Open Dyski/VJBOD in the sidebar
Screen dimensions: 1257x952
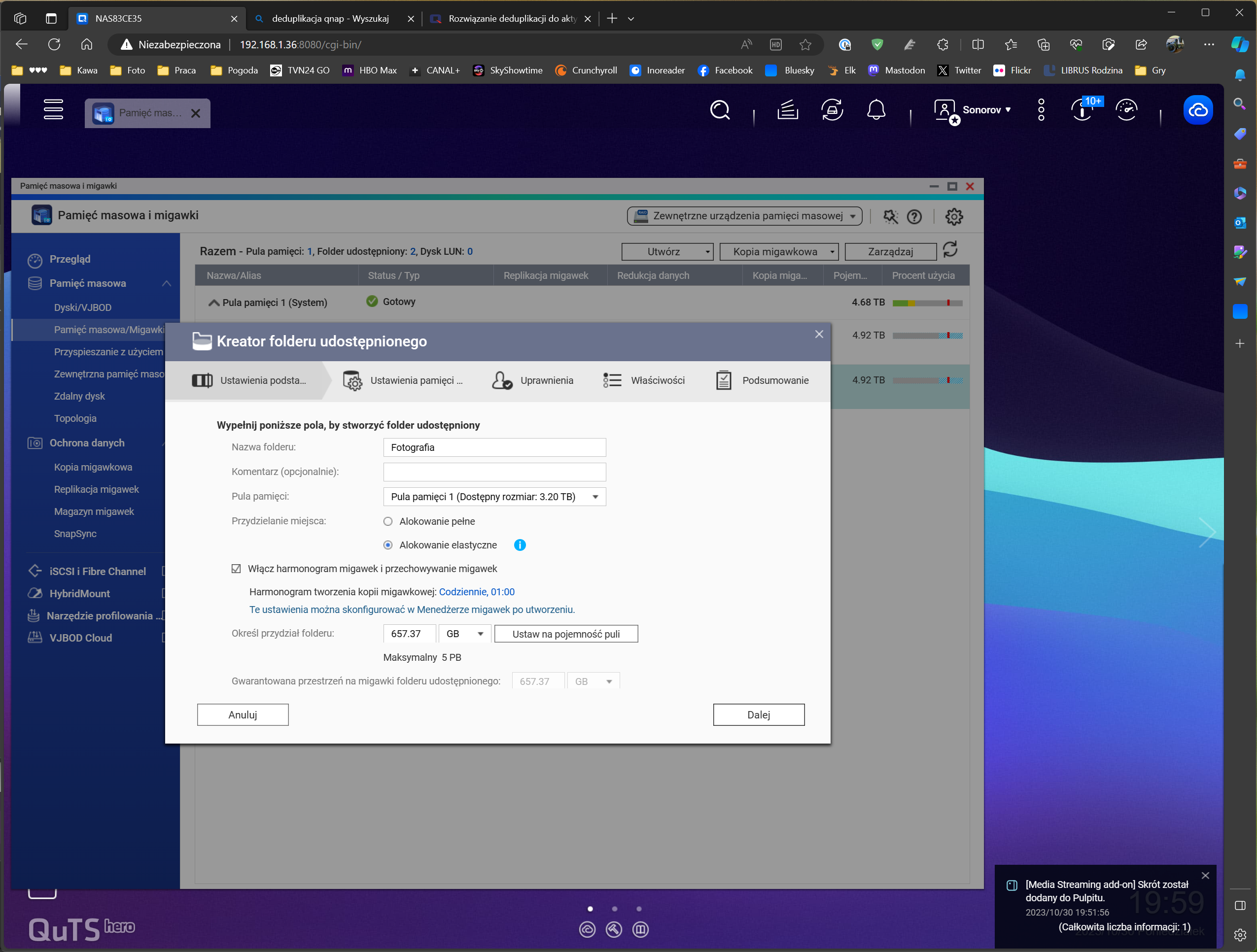point(83,307)
